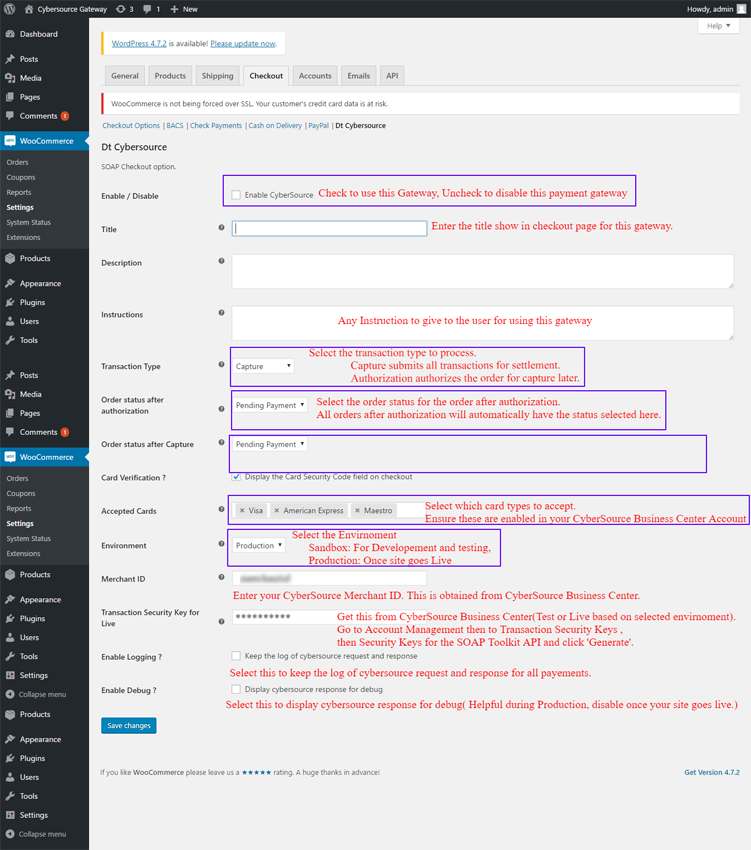
Task: Click the Posts pin icon directly beneath Dashboard
Action: click(x=10, y=59)
